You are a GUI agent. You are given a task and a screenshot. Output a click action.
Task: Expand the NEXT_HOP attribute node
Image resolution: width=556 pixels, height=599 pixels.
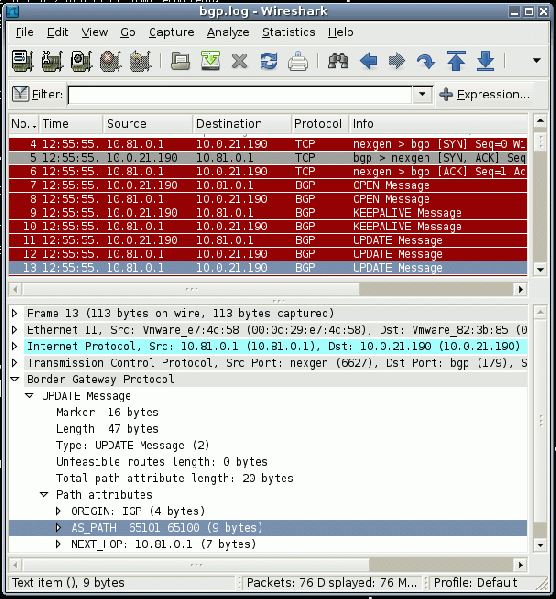click(58, 544)
